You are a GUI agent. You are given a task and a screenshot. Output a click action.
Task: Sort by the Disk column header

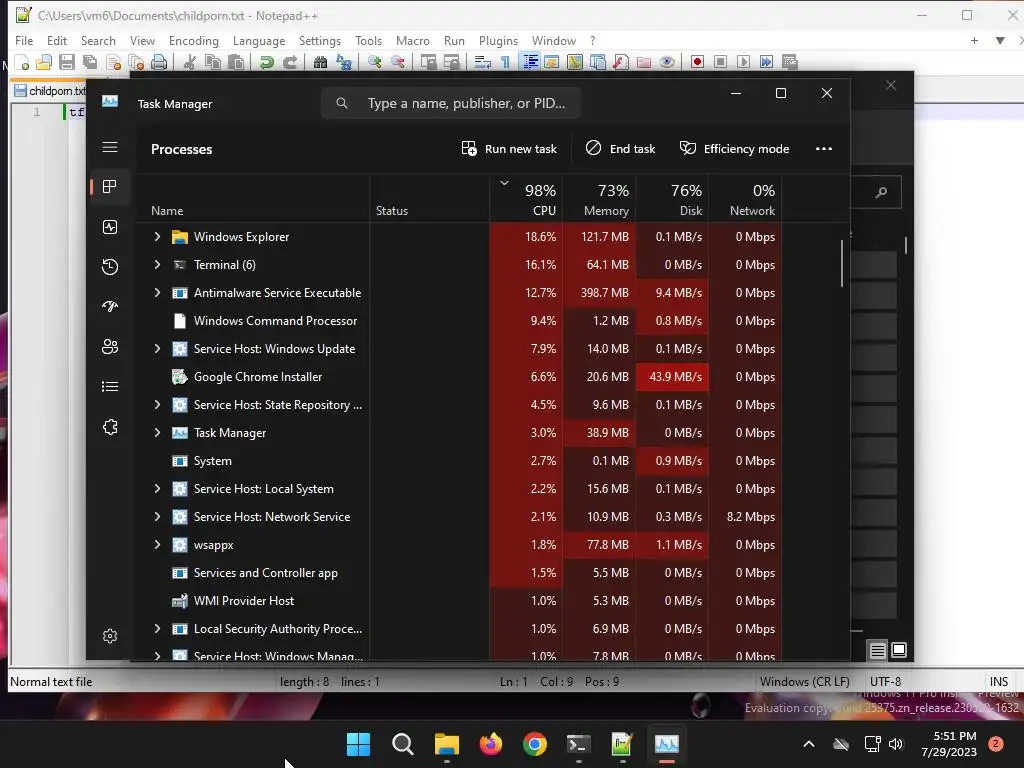coord(673,199)
